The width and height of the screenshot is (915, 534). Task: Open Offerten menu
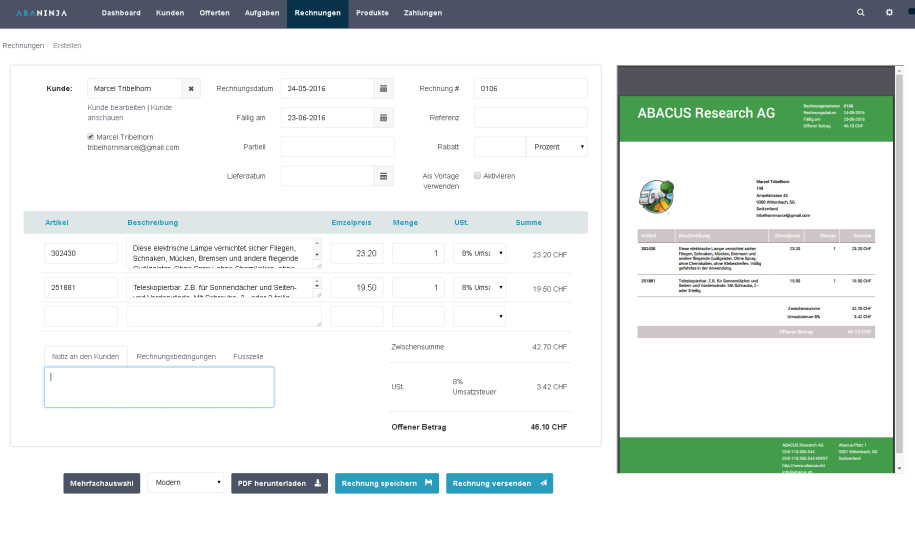(x=214, y=13)
